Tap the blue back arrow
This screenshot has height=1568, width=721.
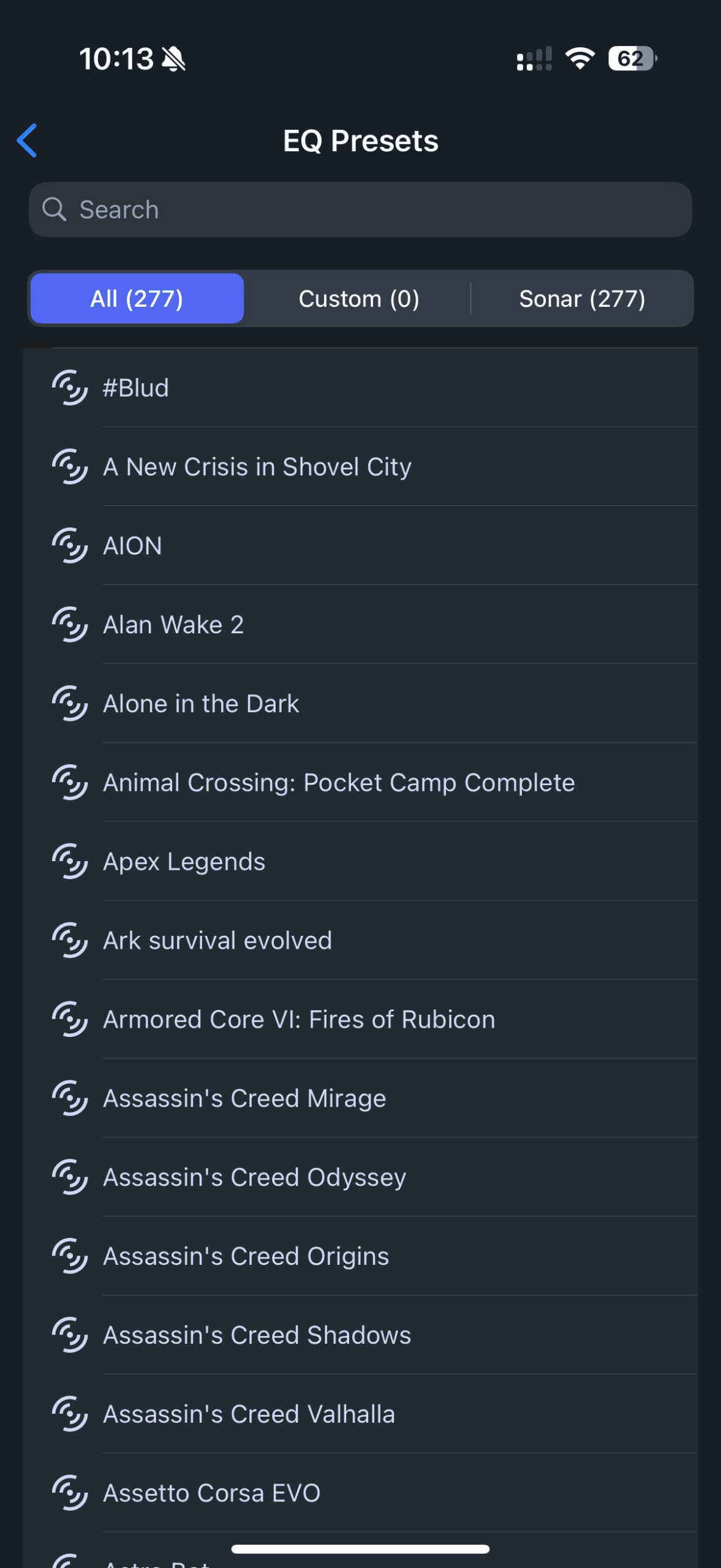(x=27, y=140)
